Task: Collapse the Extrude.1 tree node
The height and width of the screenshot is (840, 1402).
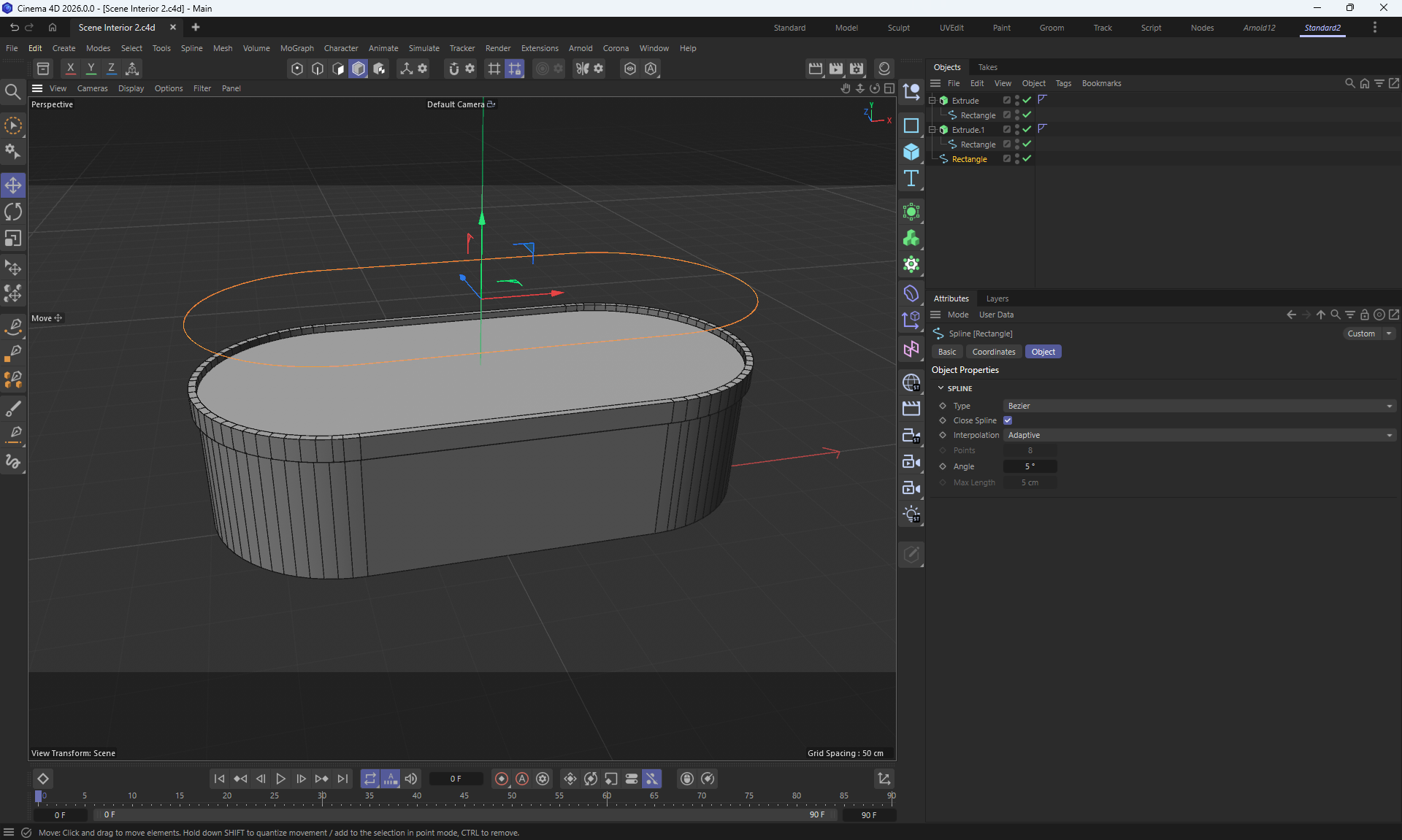Action: [932, 129]
